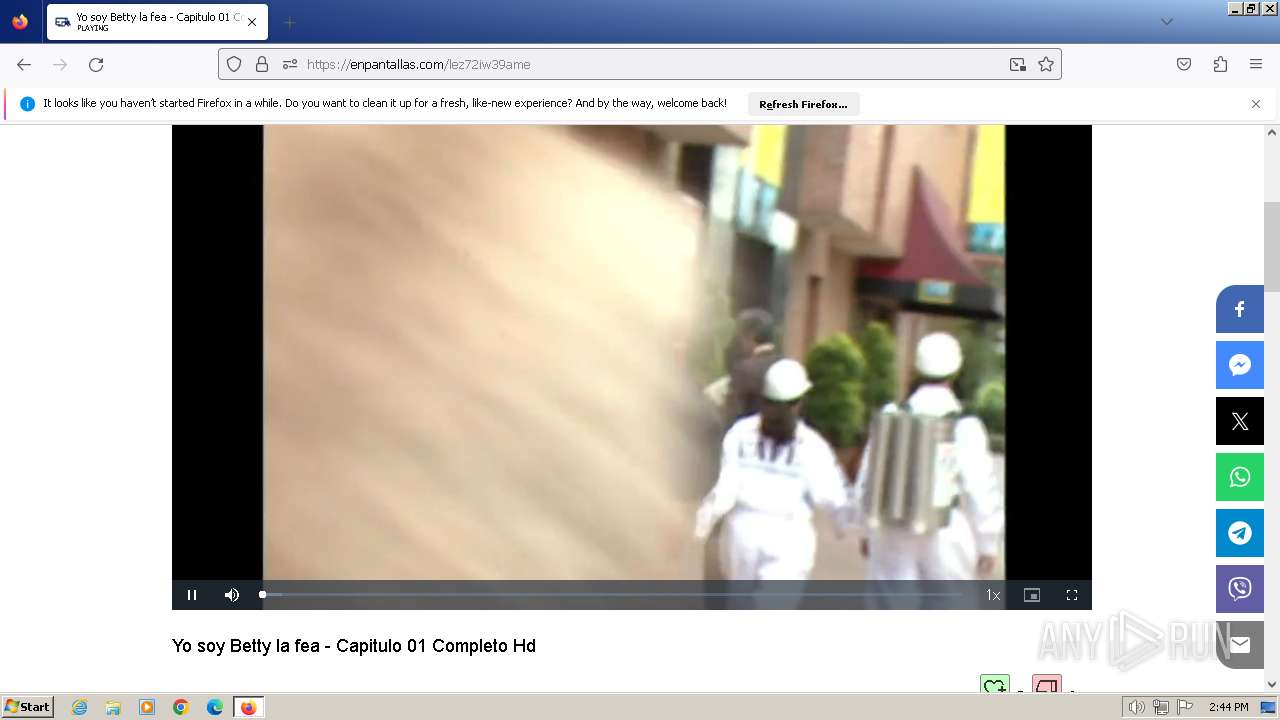Share via Viber
1280x720 pixels.
[1240, 589]
